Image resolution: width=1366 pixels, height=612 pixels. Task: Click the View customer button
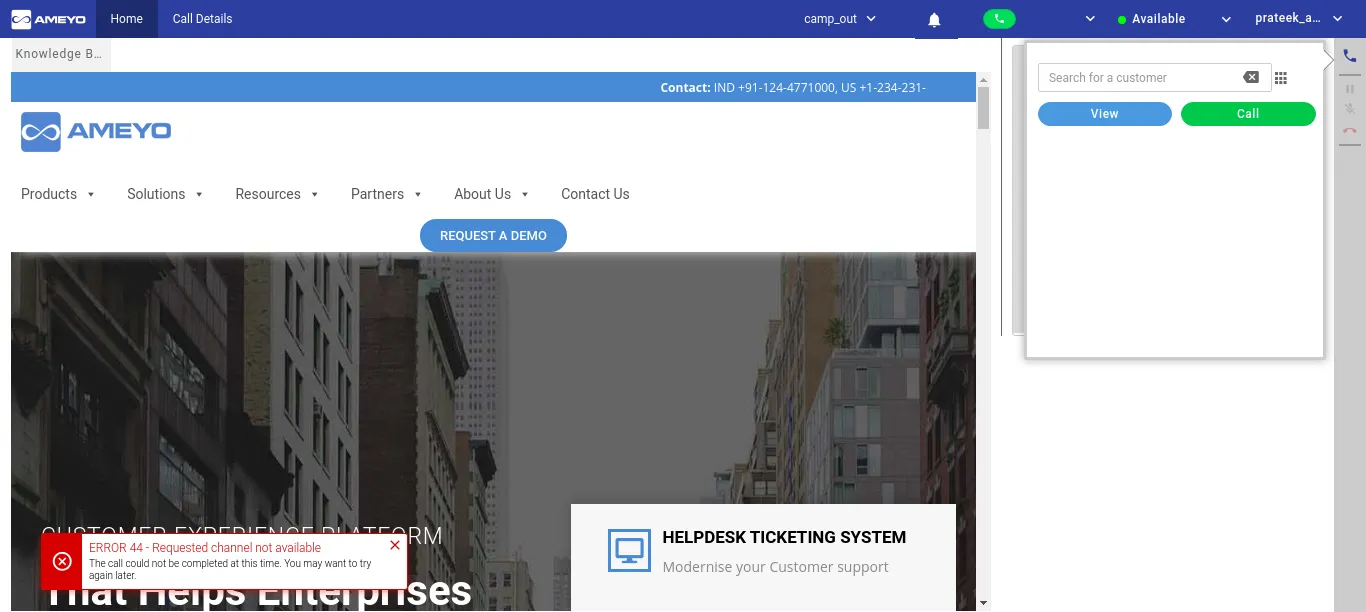[x=1104, y=114]
